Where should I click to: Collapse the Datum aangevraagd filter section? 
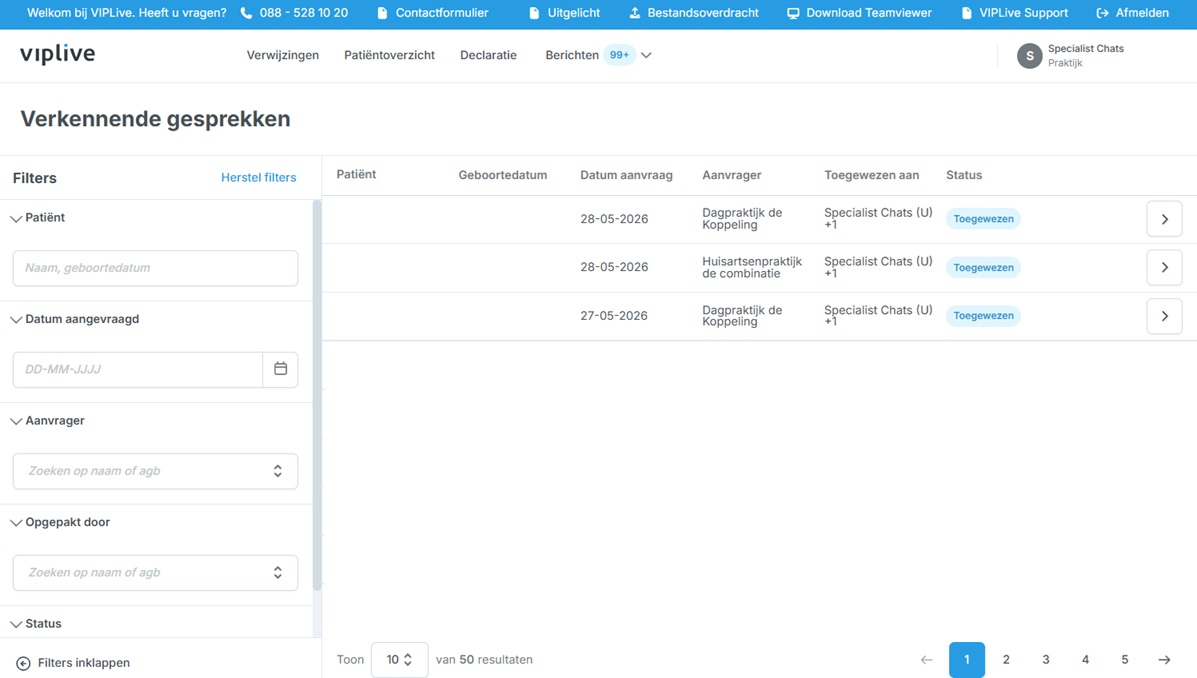point(16,320)
